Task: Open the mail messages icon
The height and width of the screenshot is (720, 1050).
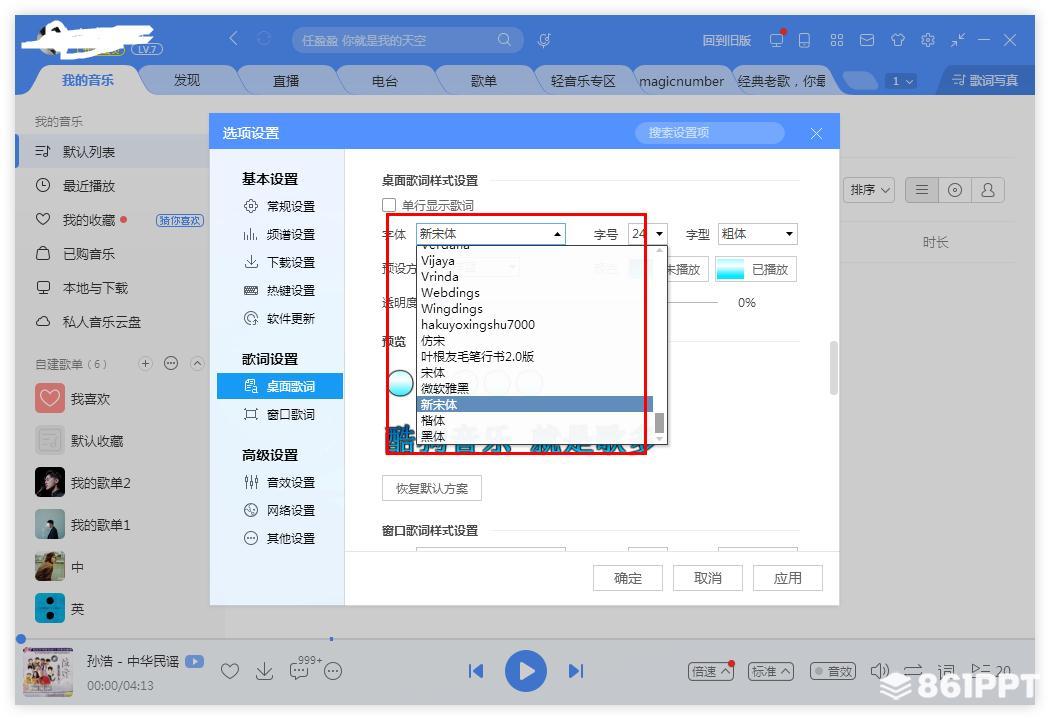Action: coord(867,40)
